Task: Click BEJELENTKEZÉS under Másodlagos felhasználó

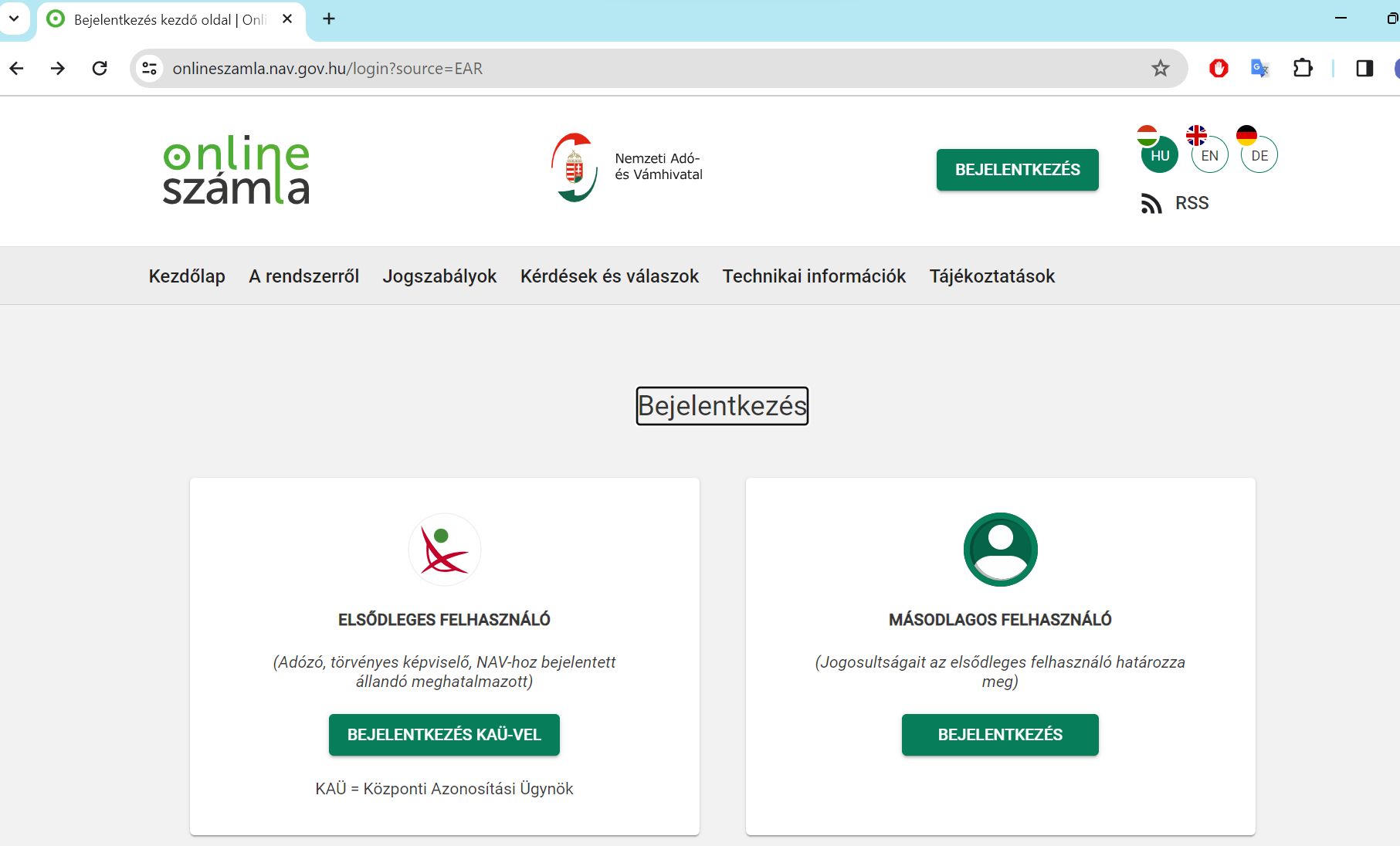Action: pyautogui.click(x=1000, y=735)
